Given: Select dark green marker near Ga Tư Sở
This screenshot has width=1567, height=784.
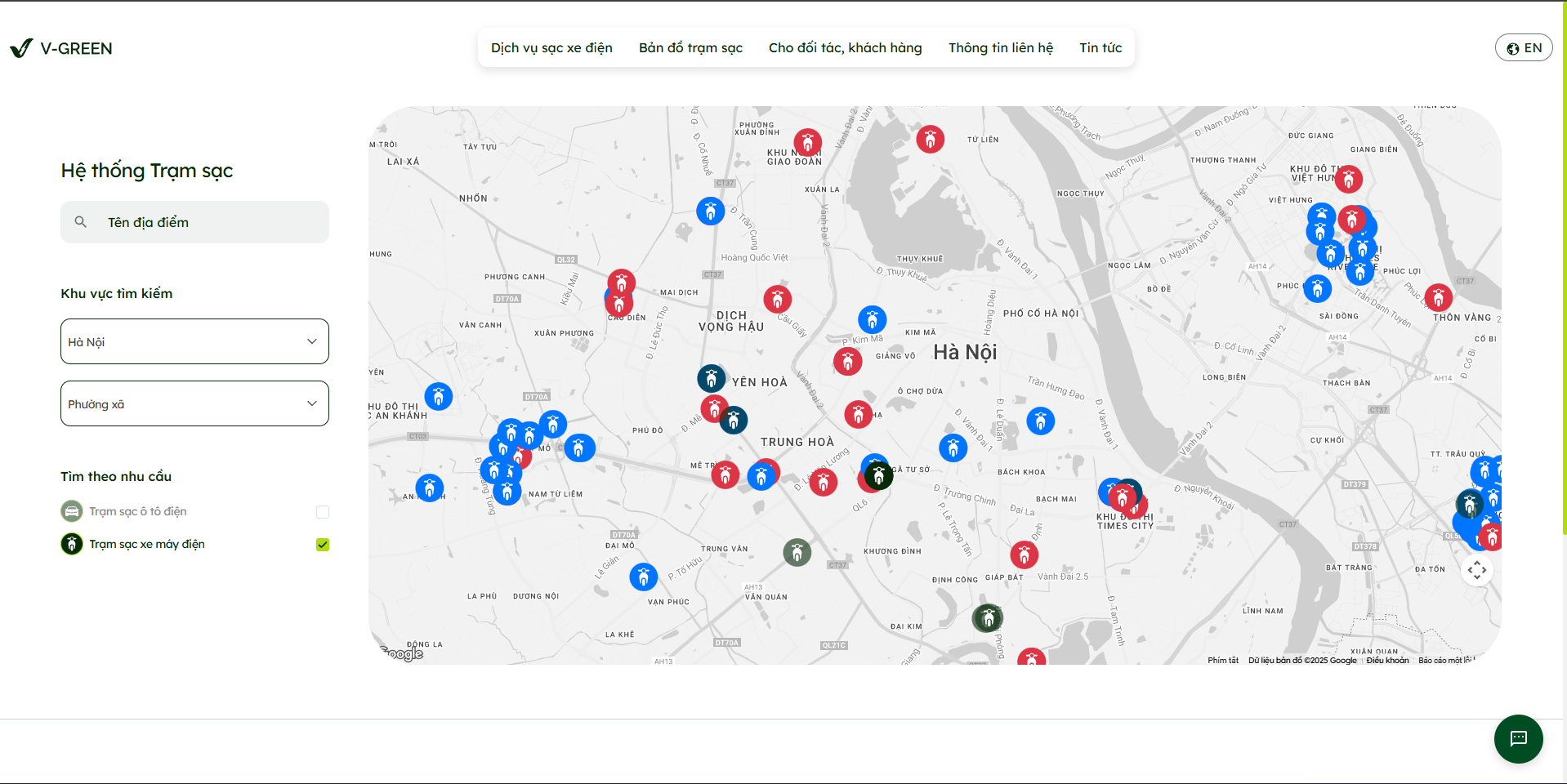Looking at the screenshot, I should [x=878, y=474].
